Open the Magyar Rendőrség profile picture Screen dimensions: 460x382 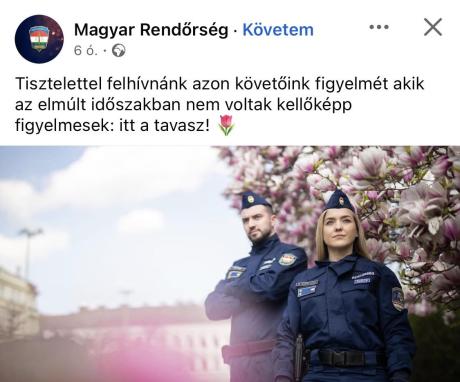(39, 39)
